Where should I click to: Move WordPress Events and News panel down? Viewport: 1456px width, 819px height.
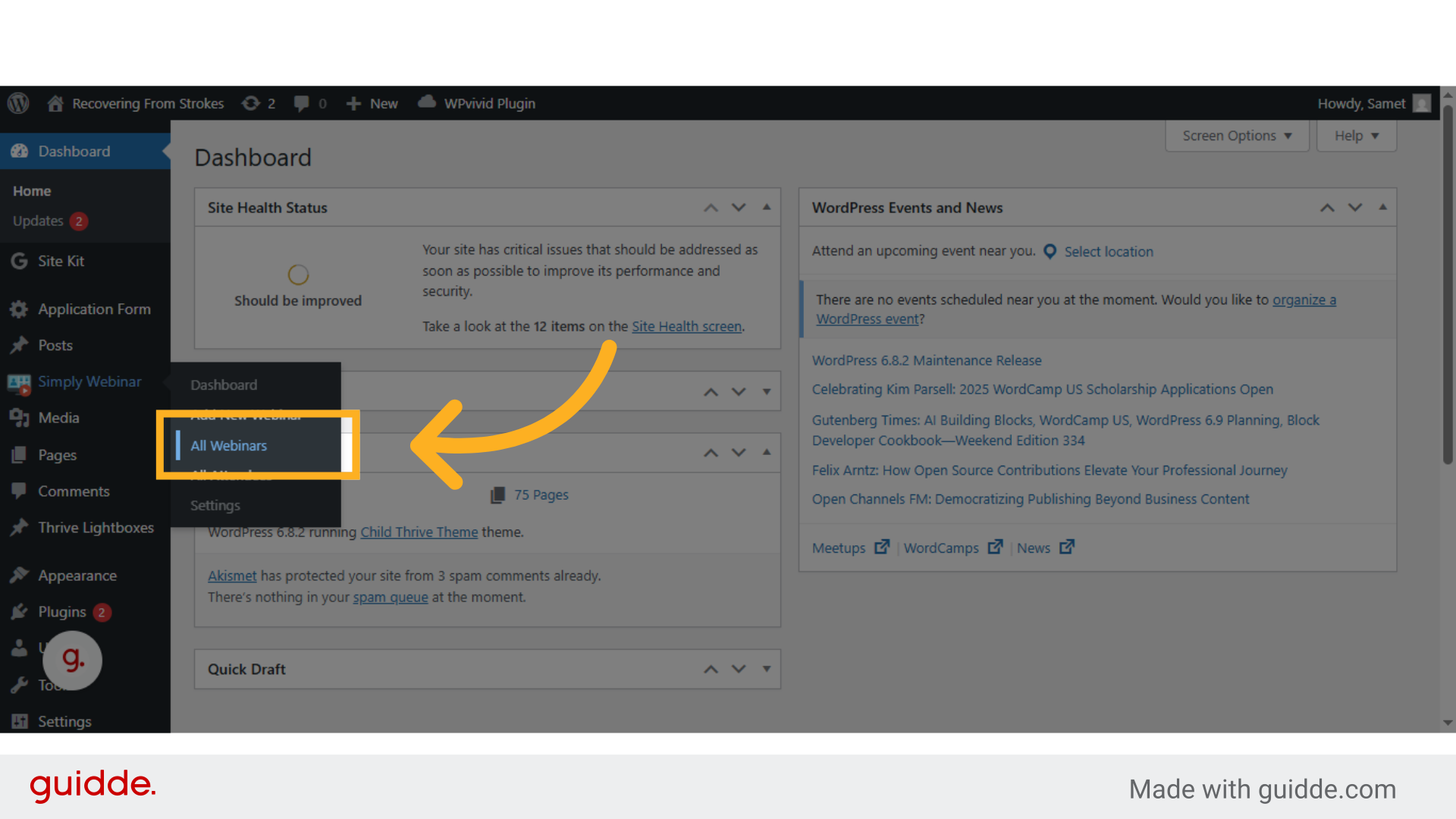pyautogui.click(x=1355, y=208)
